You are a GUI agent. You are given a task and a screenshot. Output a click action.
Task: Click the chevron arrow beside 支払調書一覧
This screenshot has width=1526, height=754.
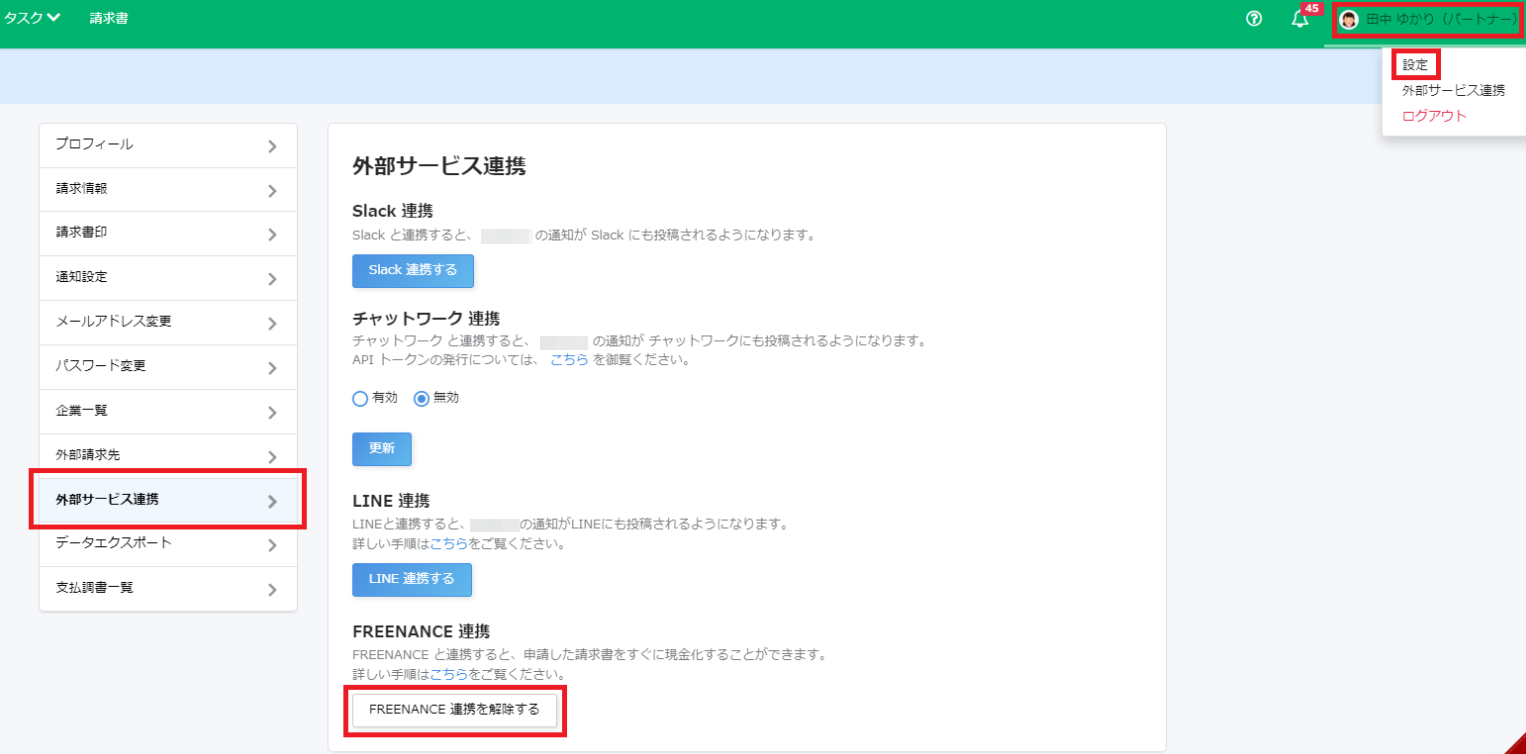click(x=272, y=589)
